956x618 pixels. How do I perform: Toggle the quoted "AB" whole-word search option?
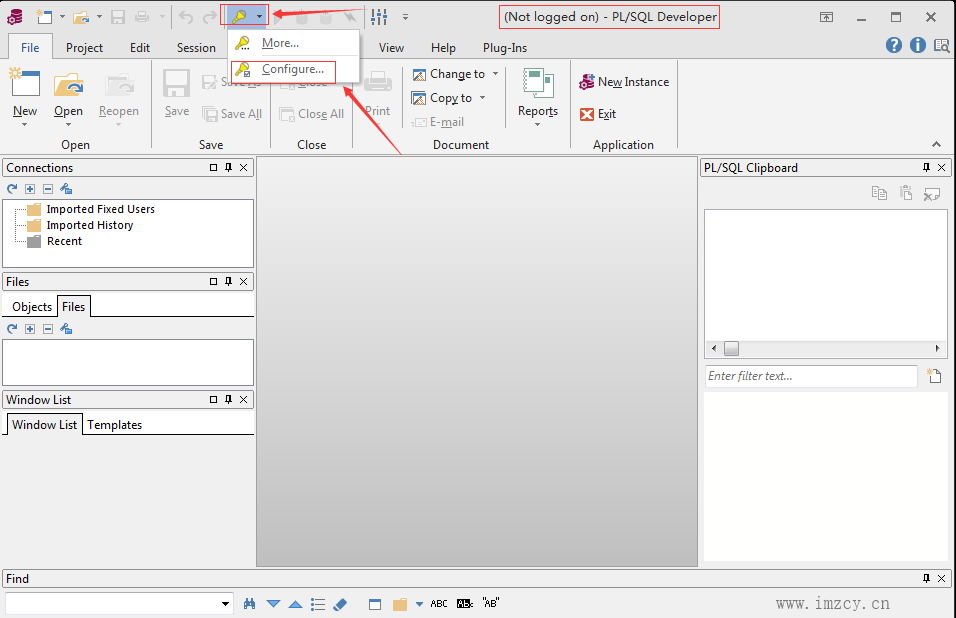tap(490, 604)
